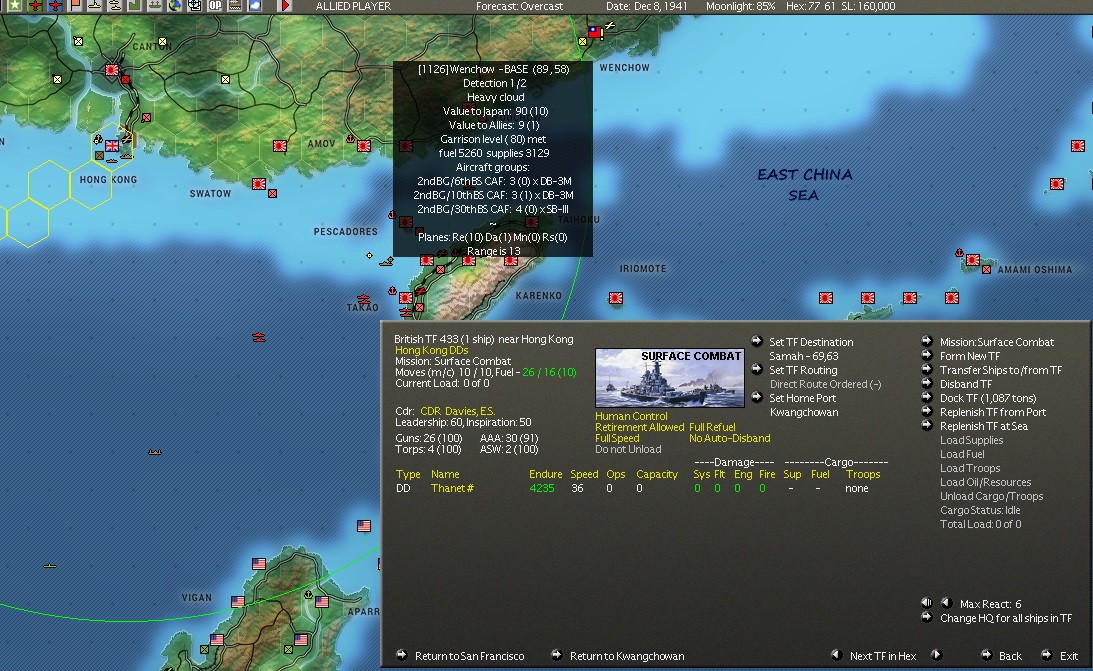Click the orange flag toolbar icon
Viewport: 1093px width, 671px height.
point(75,6)
